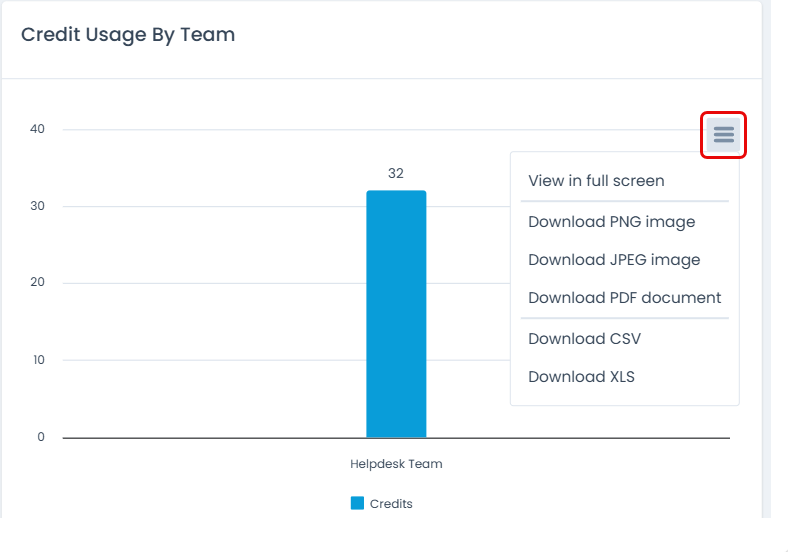Choose Download PNG image option

click(611, 222)
